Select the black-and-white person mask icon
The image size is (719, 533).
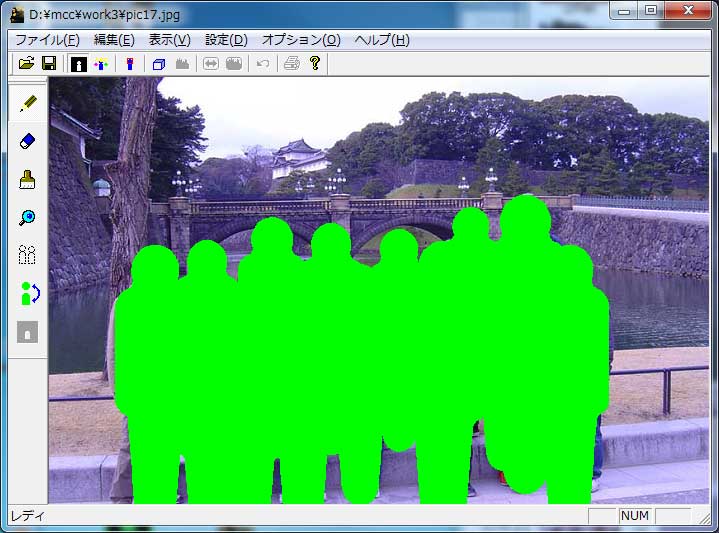[78, 64]
